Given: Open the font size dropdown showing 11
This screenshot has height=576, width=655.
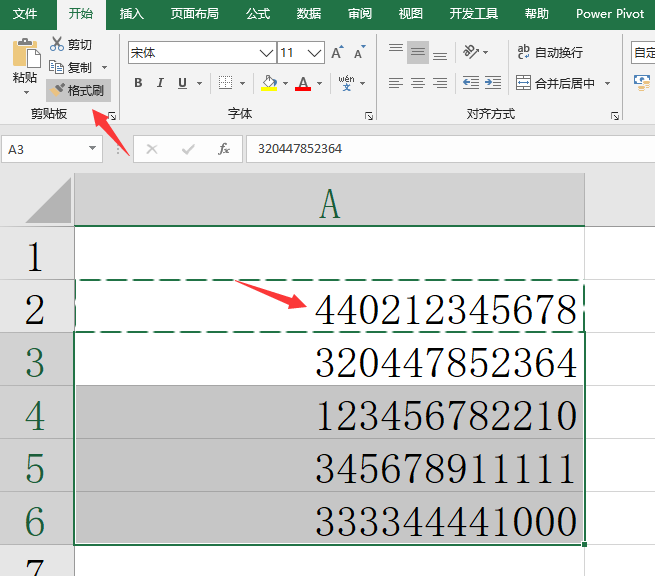Looking at the screenshot, I should click(x=315, y=53).
